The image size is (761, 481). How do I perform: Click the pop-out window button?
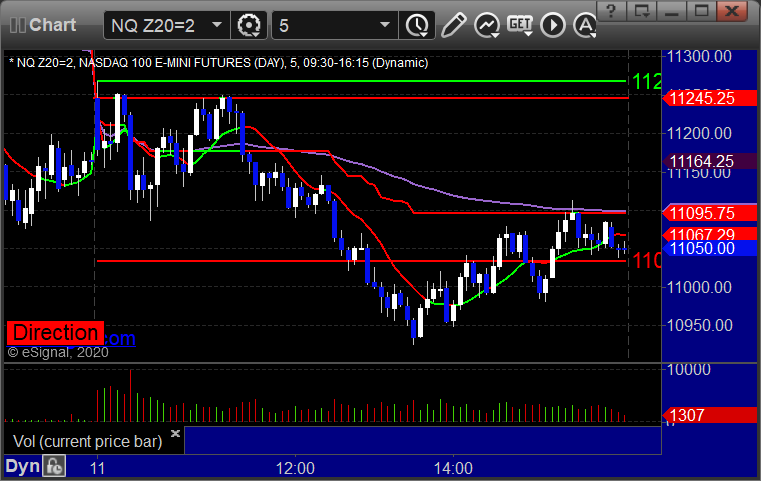(642, 11)
